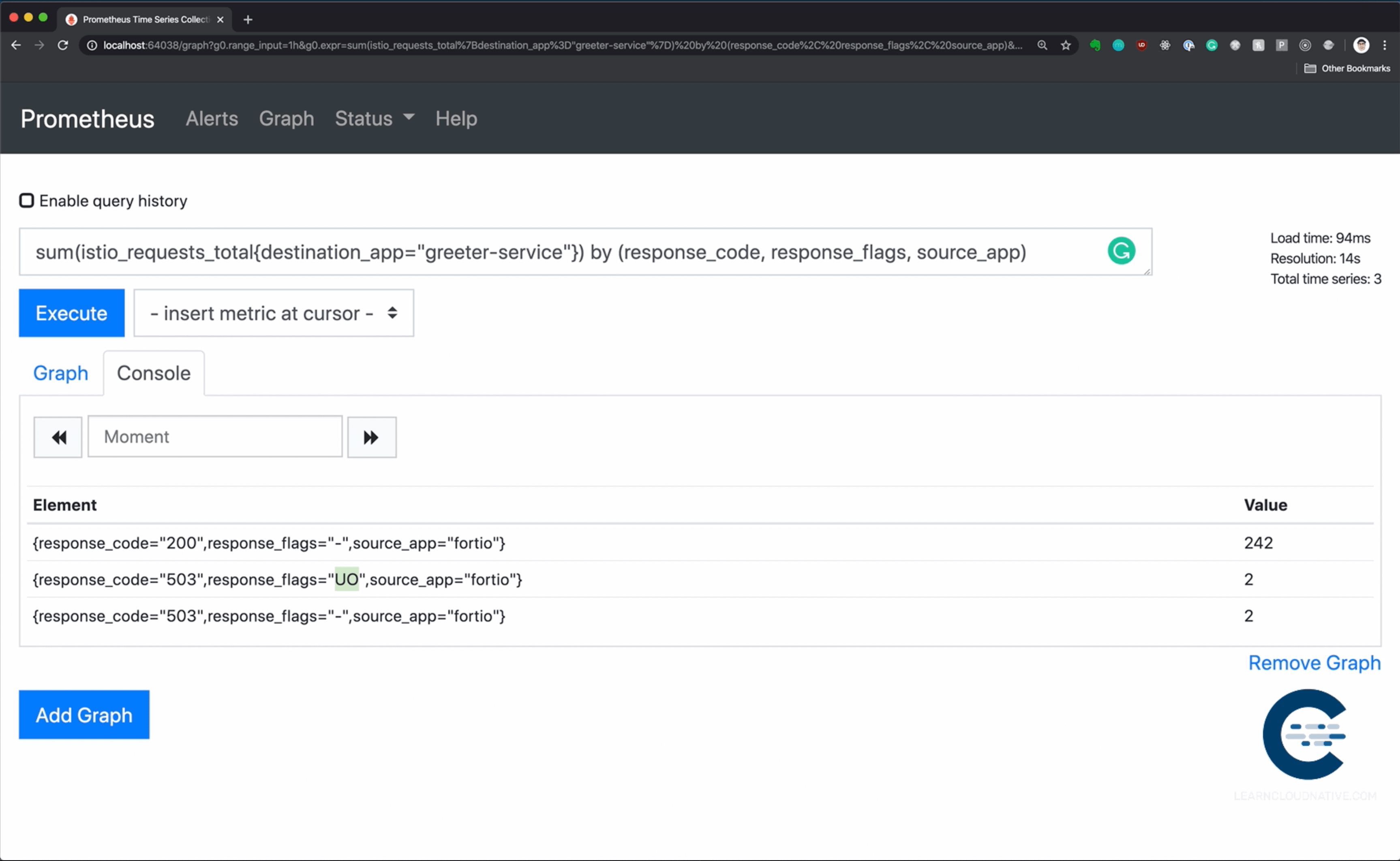Open the gray command-symbol extension
Screen dimensions: 1400x861
[x=1235, y=45]
